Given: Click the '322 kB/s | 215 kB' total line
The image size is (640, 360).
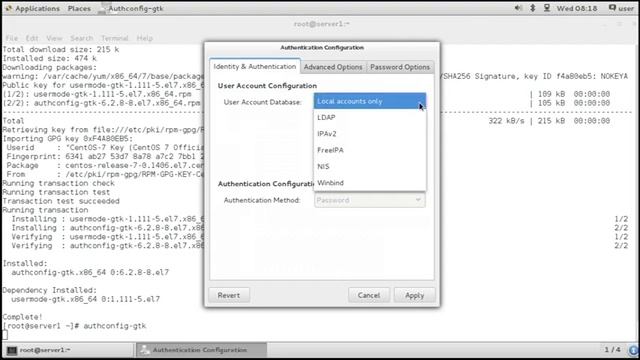Looking at the screenshot, I should (x=549, y=121).
